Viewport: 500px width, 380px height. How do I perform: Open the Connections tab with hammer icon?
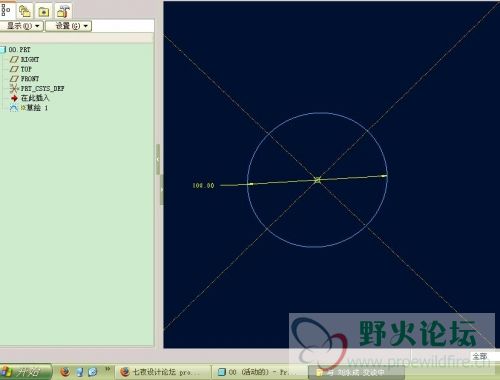coord(63,11)
